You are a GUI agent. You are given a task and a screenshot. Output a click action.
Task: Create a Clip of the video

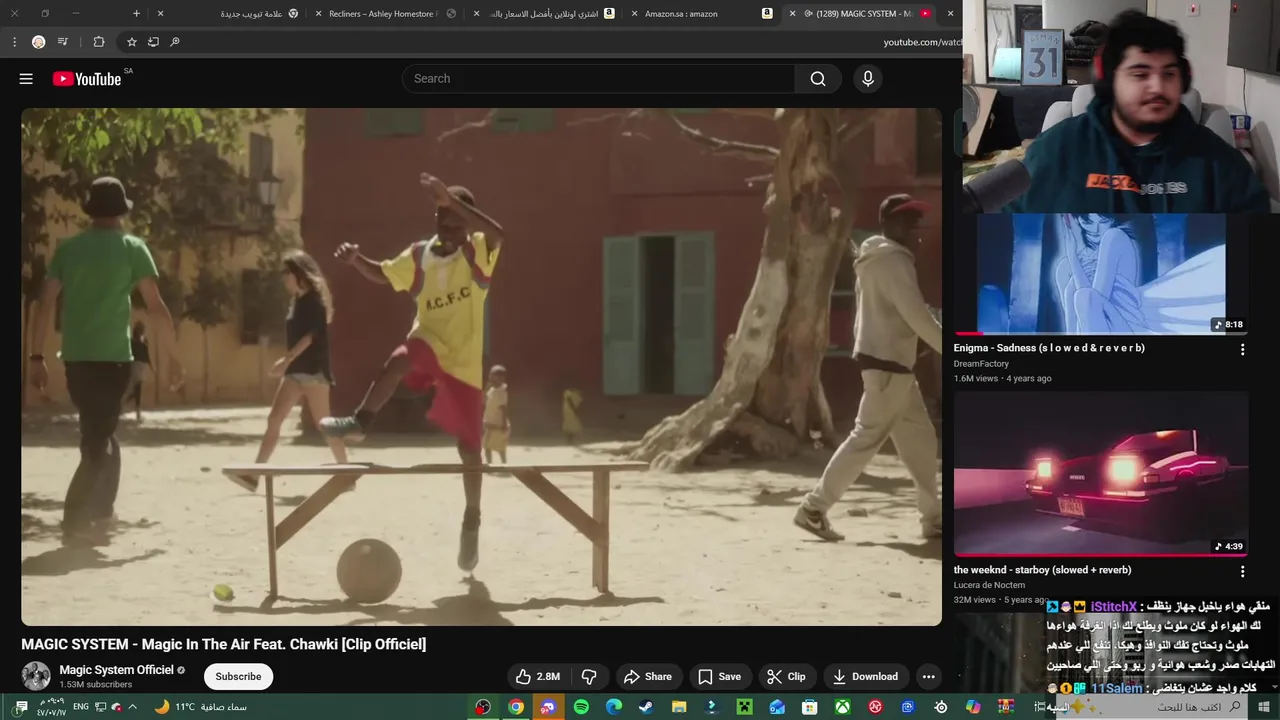click(x=787, y=677)
